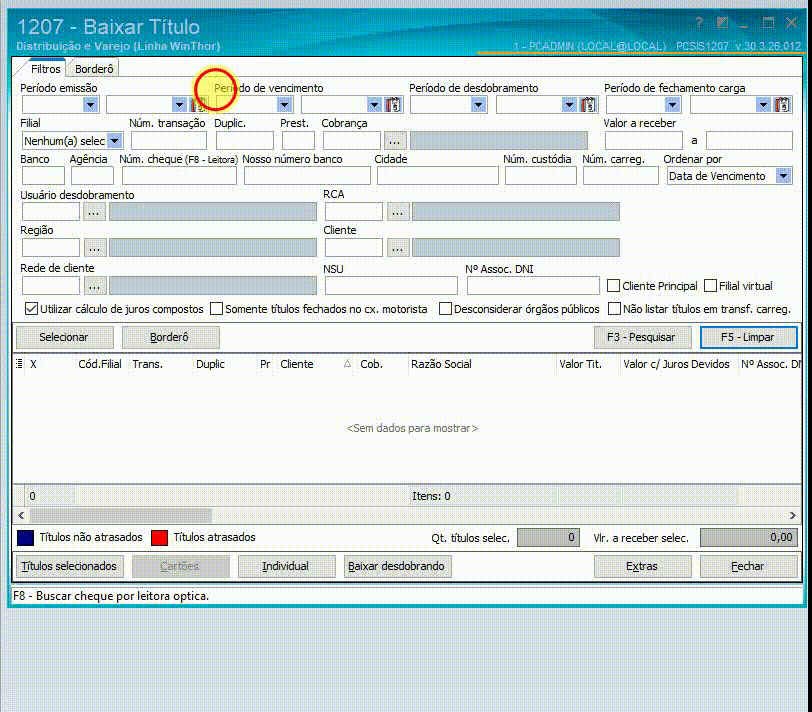Image resolution: width=812 pixels, height=712 pixels.
Task: Focus the Núm. carreg. input field
Action: tap(620, 176)
